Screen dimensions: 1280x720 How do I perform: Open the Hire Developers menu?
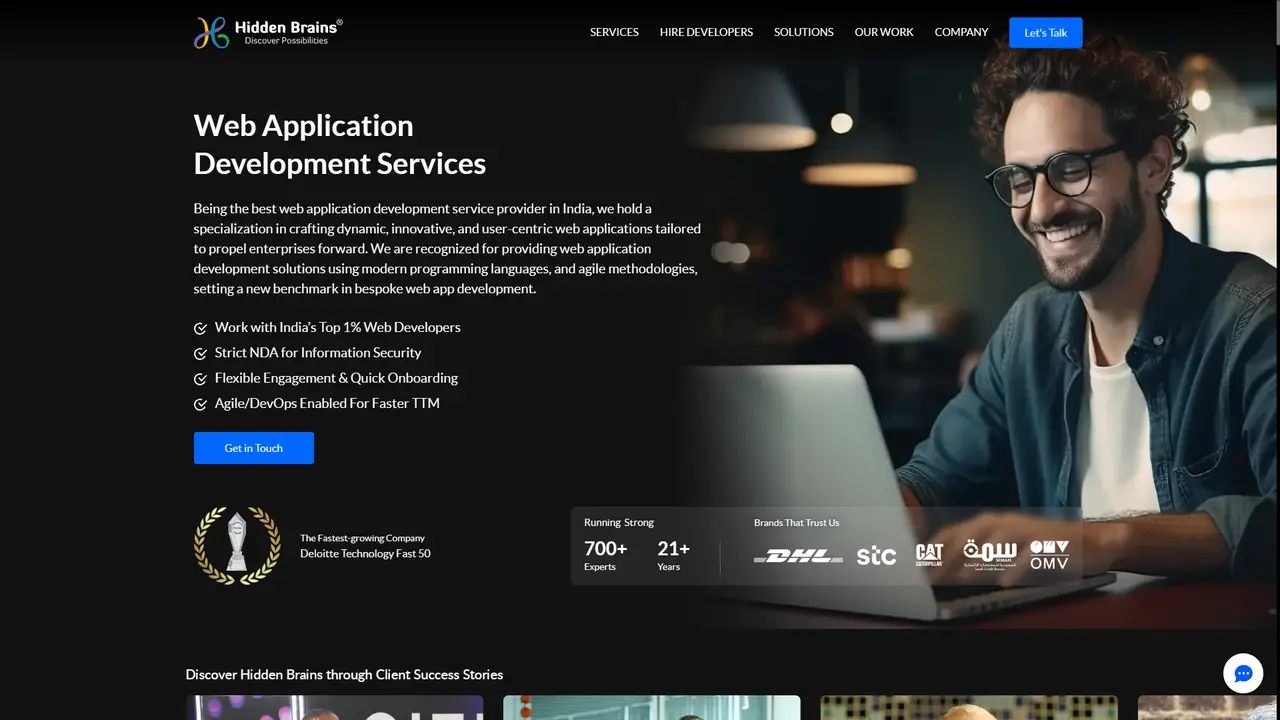(x=706, y=32)
